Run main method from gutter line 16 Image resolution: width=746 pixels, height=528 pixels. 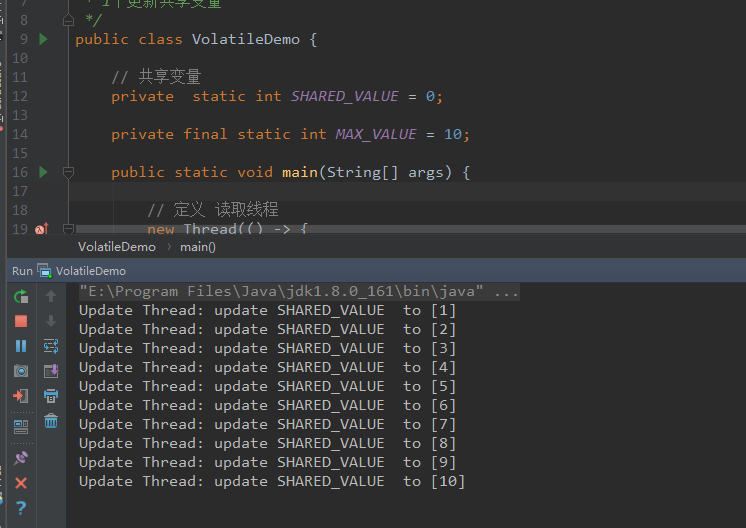[x=43, y=172]
